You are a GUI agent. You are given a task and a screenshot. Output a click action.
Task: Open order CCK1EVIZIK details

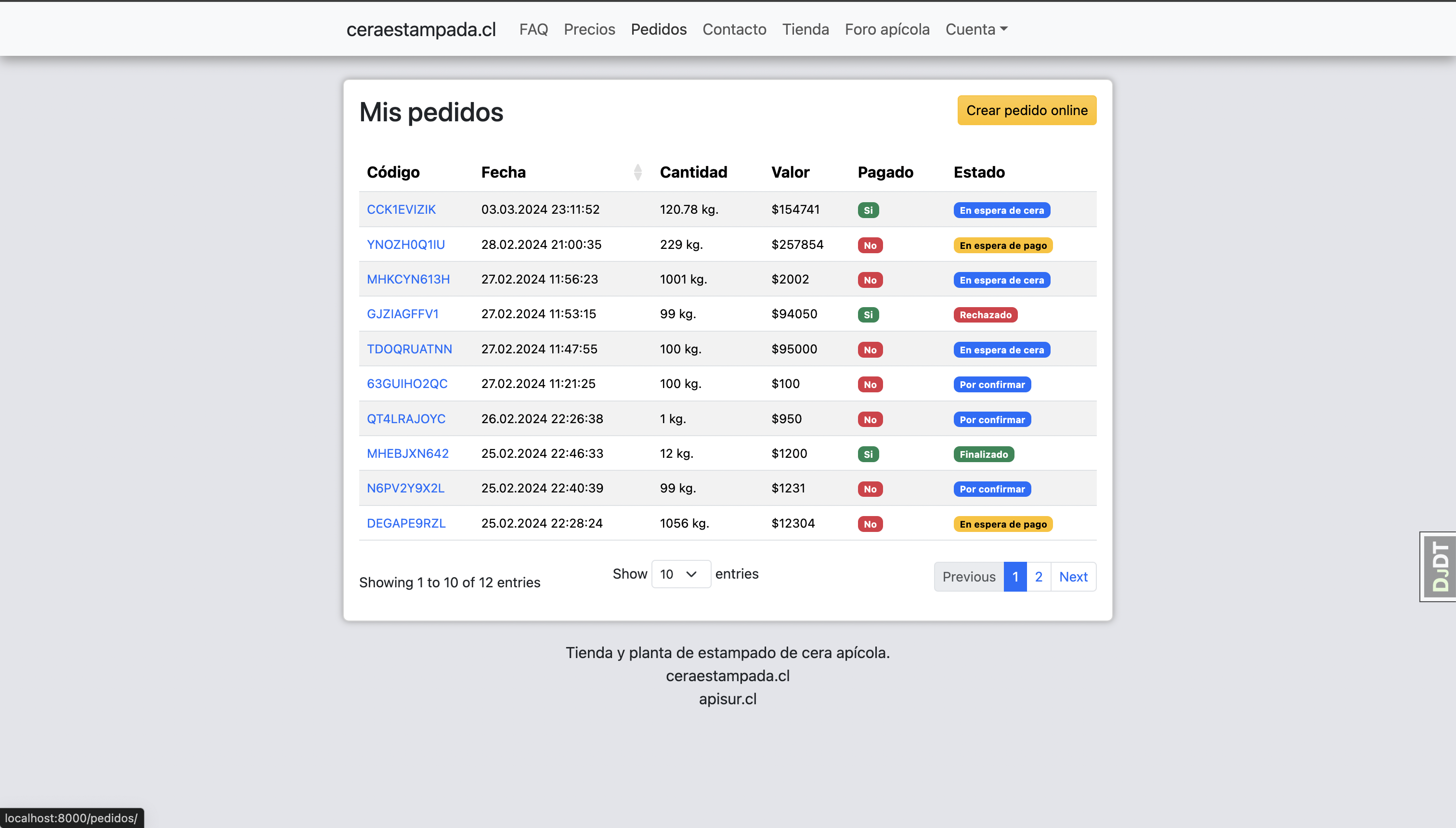pyautogui.click(x=401, y=209)
